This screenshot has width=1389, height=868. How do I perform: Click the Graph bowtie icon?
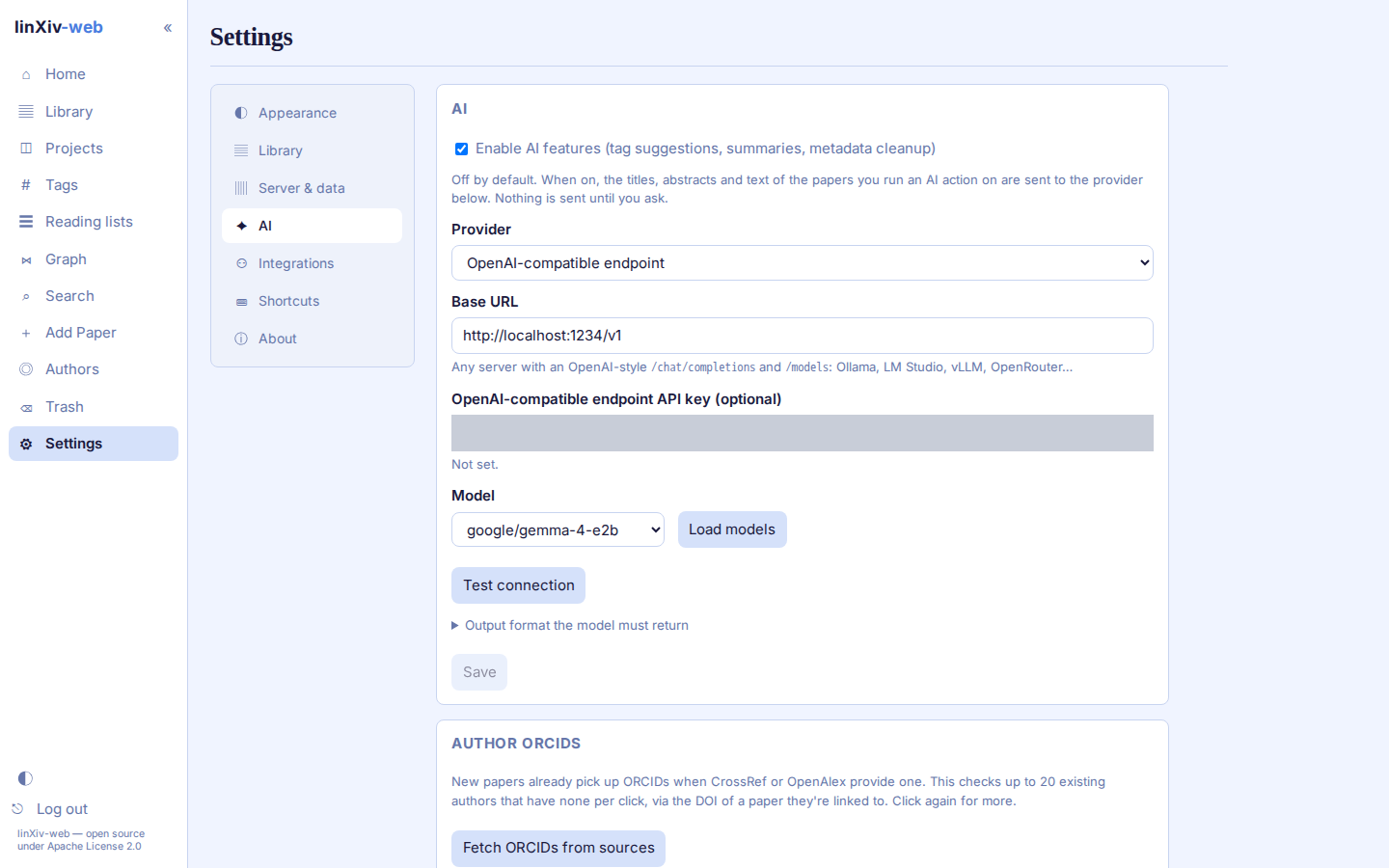coord(26,259)
